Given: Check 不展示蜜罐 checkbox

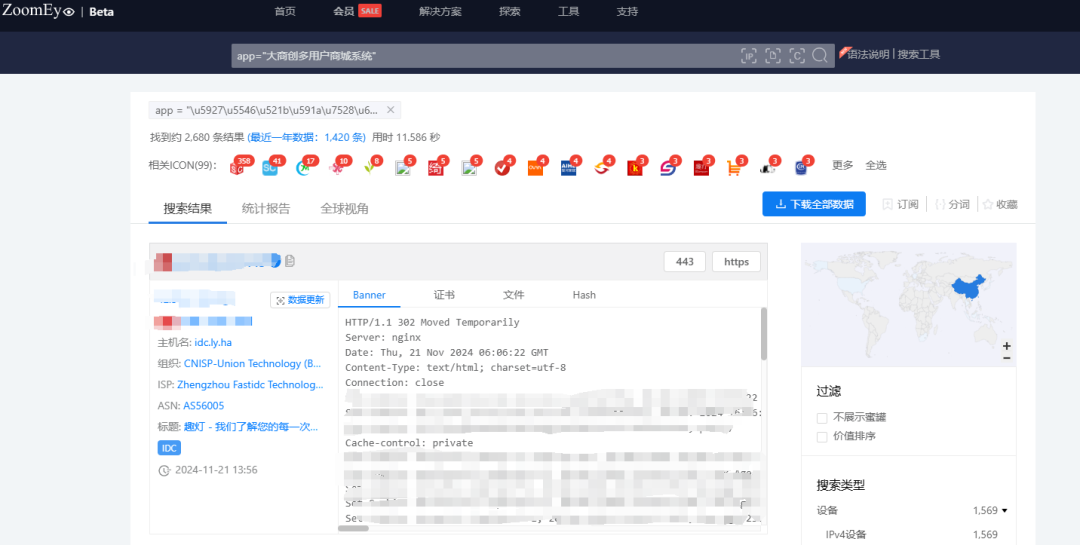Looking at the screenshot, I should (x=822, y=418).
